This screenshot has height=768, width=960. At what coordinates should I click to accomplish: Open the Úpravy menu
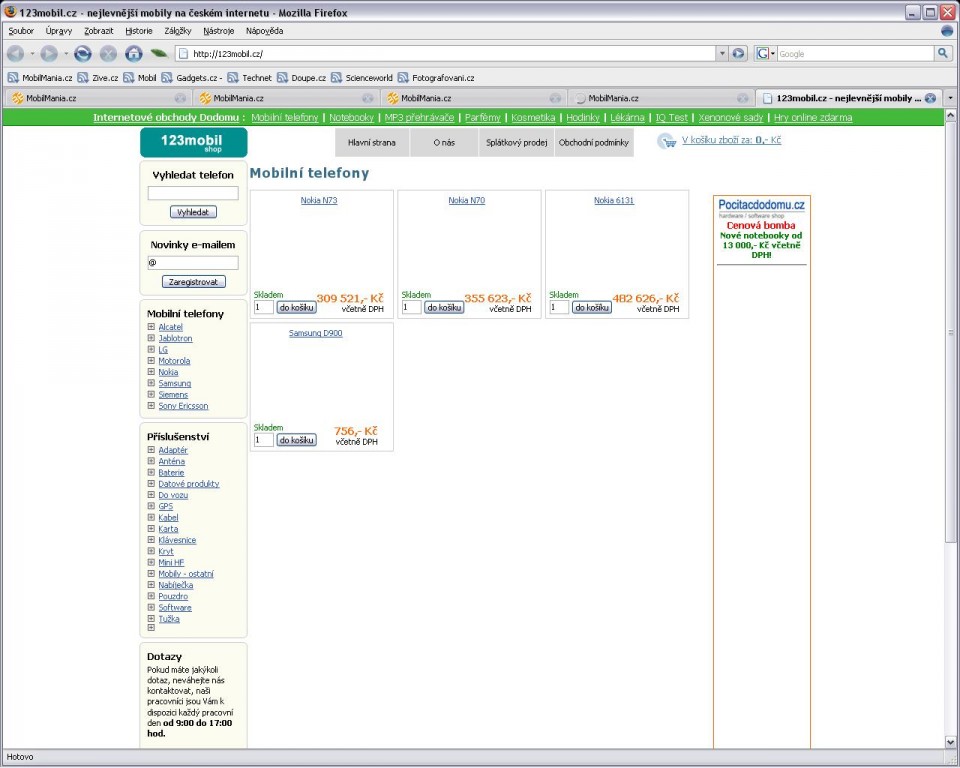59,31
